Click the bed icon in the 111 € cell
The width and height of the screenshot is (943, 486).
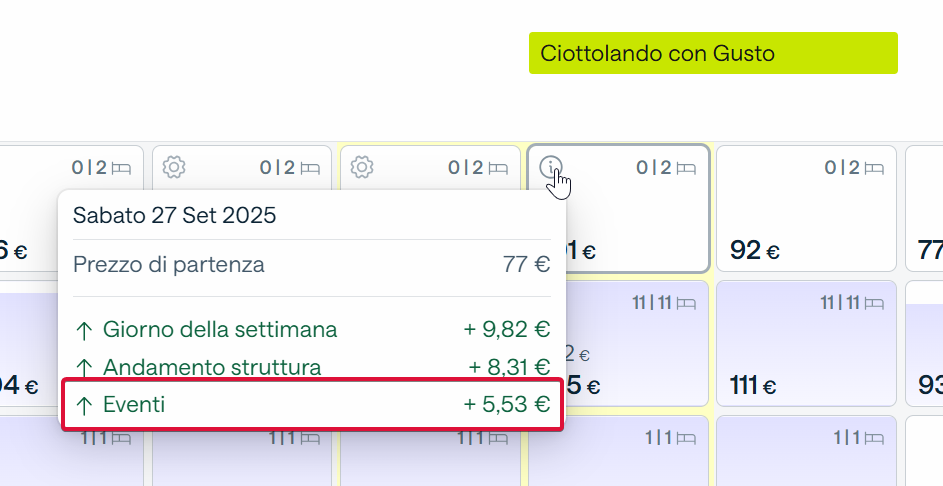point(874,303)
